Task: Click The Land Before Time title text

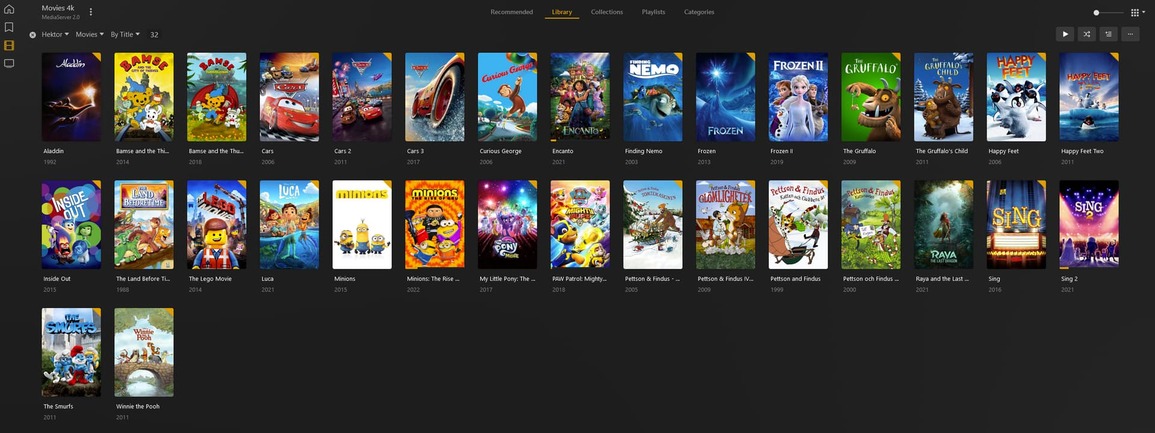Action: pyautogui.click(x=143, y=279)
